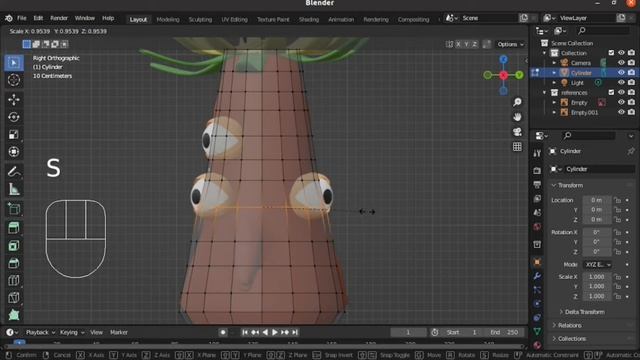Jump to the end frame button
The width and height of the screenshot is (640, 360).
coord(295,332)
